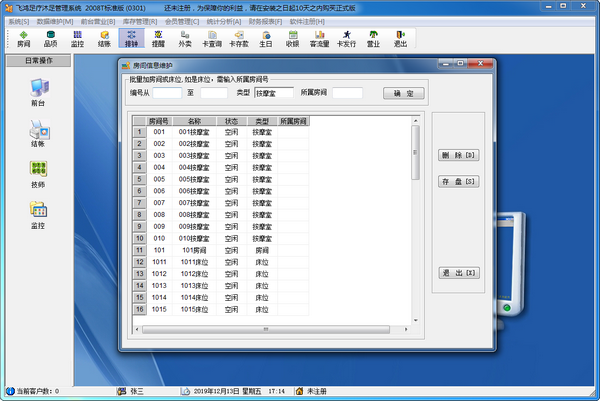Click the 技师 sidebar icon
The image size is (600, 401).
pos(38,172)
